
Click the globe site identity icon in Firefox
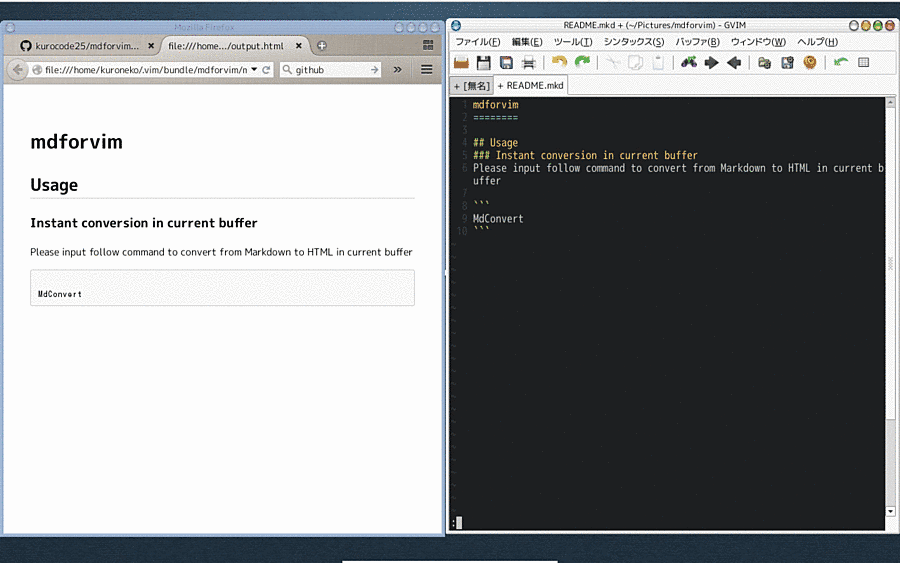point(37,70)
